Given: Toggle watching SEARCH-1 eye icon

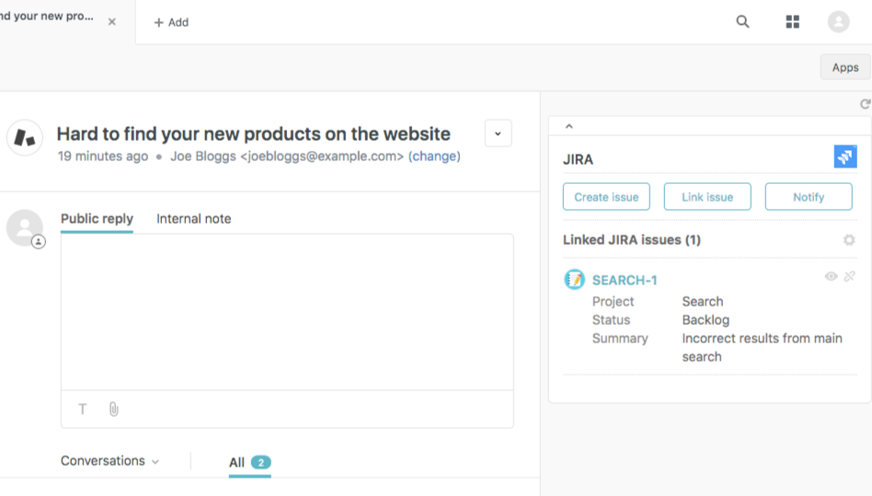Looking at the screenshot, I should tap(831, 277).
